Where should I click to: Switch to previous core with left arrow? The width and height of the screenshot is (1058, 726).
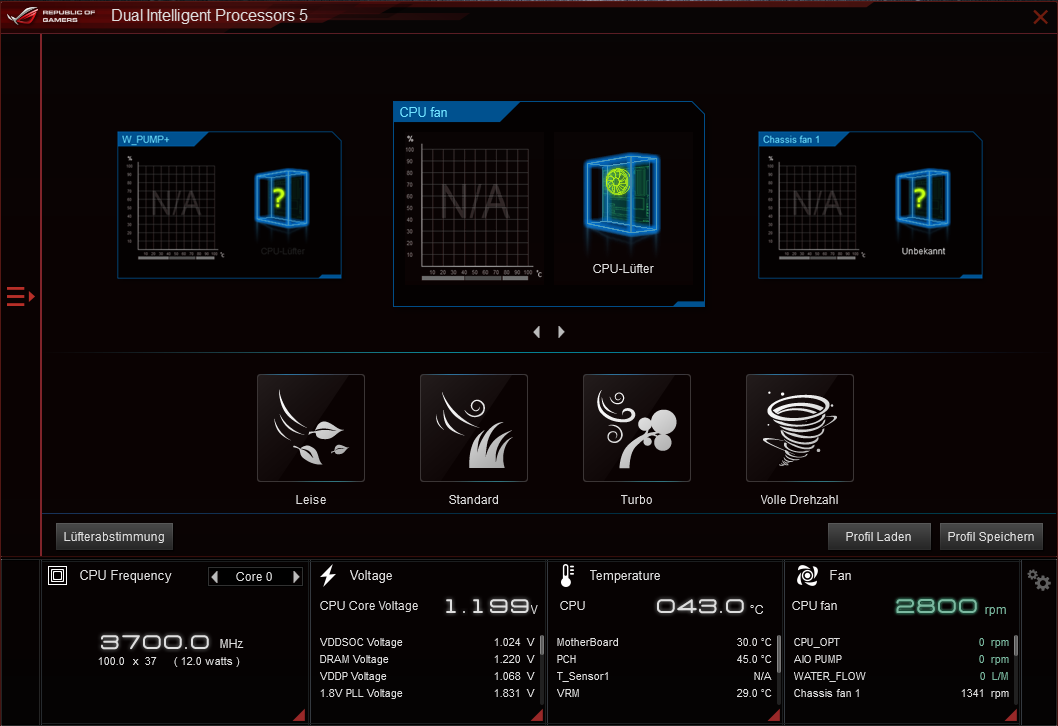(x=215, y=577)
